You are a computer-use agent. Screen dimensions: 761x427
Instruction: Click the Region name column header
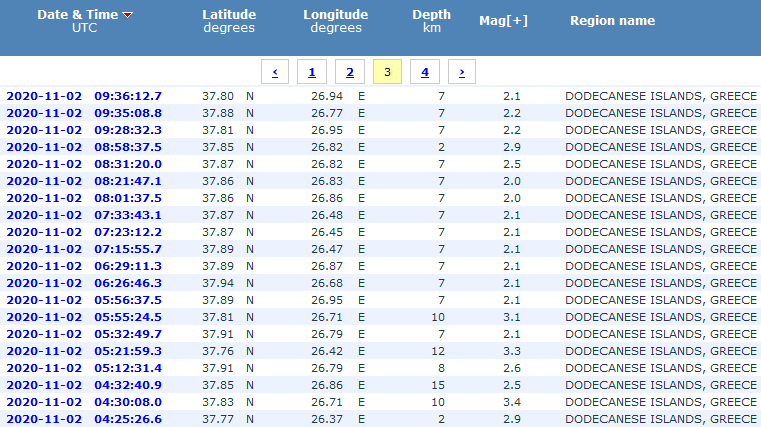(x=612, y=21)
